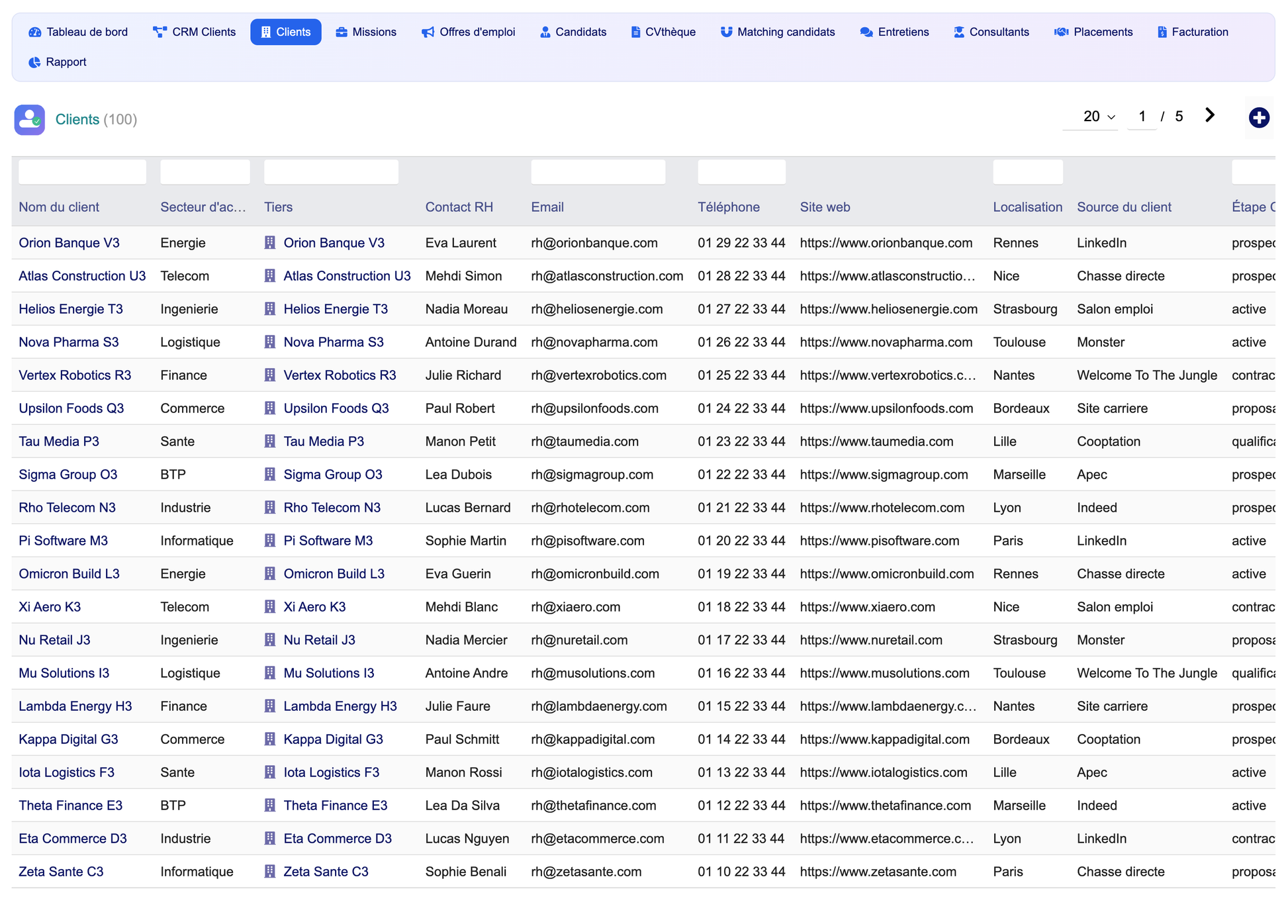This screenshot has height=924, width=1288.
Task: Click the Secteur d'activité filter field
Action: click(205, 172)
